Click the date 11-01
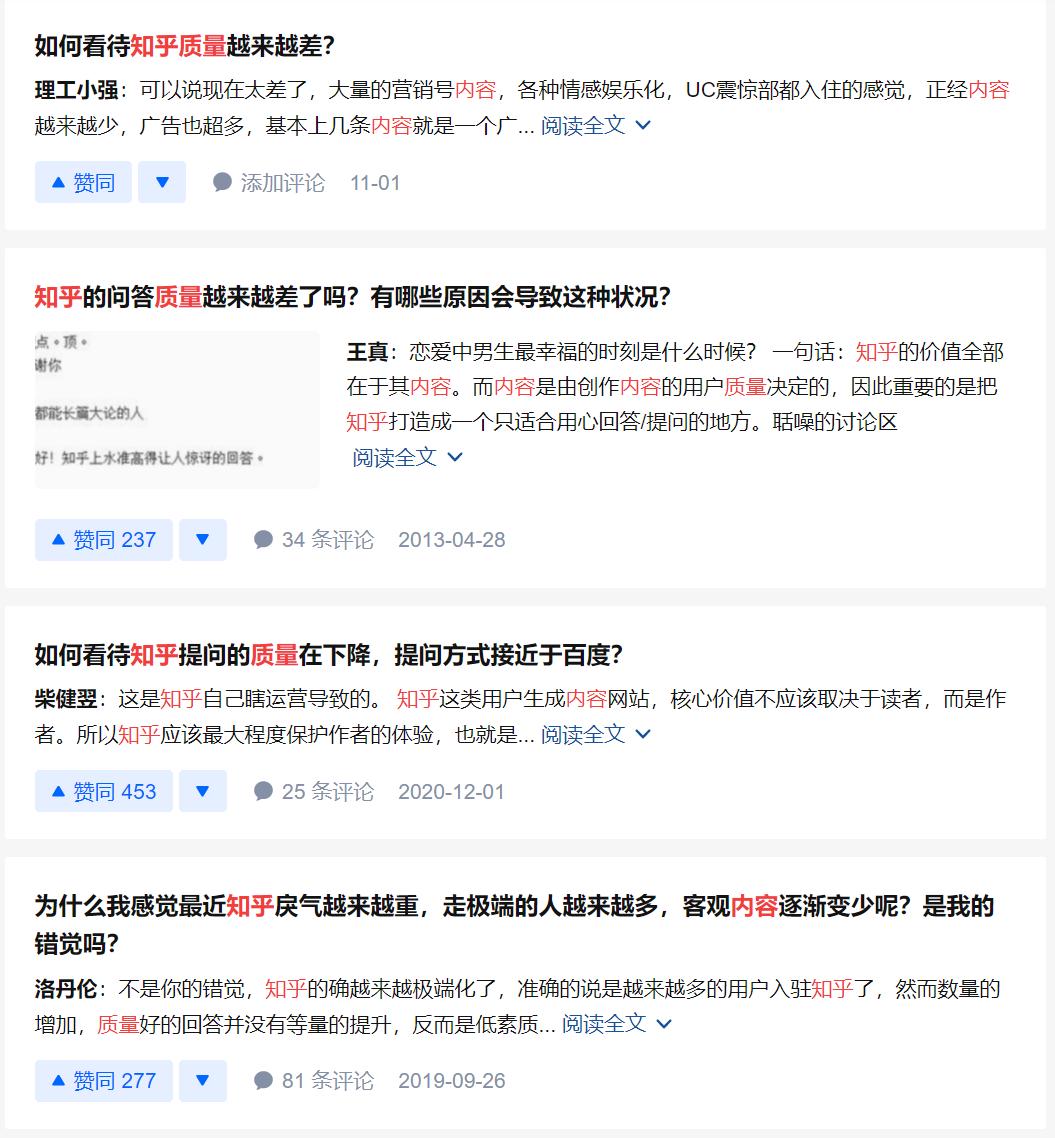The height and width of the screenshot is (1138, 1055). 375,182
